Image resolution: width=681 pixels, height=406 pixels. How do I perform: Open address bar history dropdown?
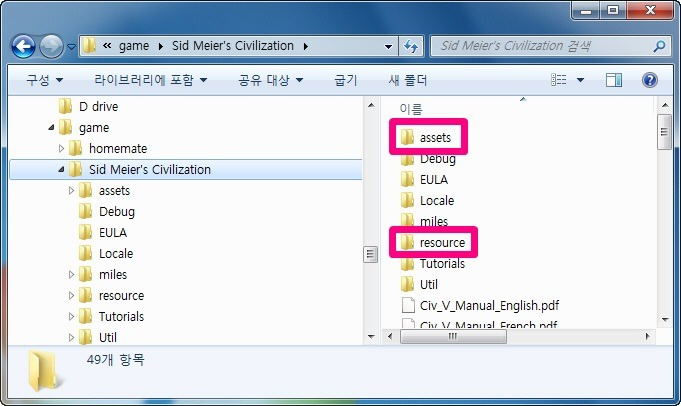(x=389, y=46)
